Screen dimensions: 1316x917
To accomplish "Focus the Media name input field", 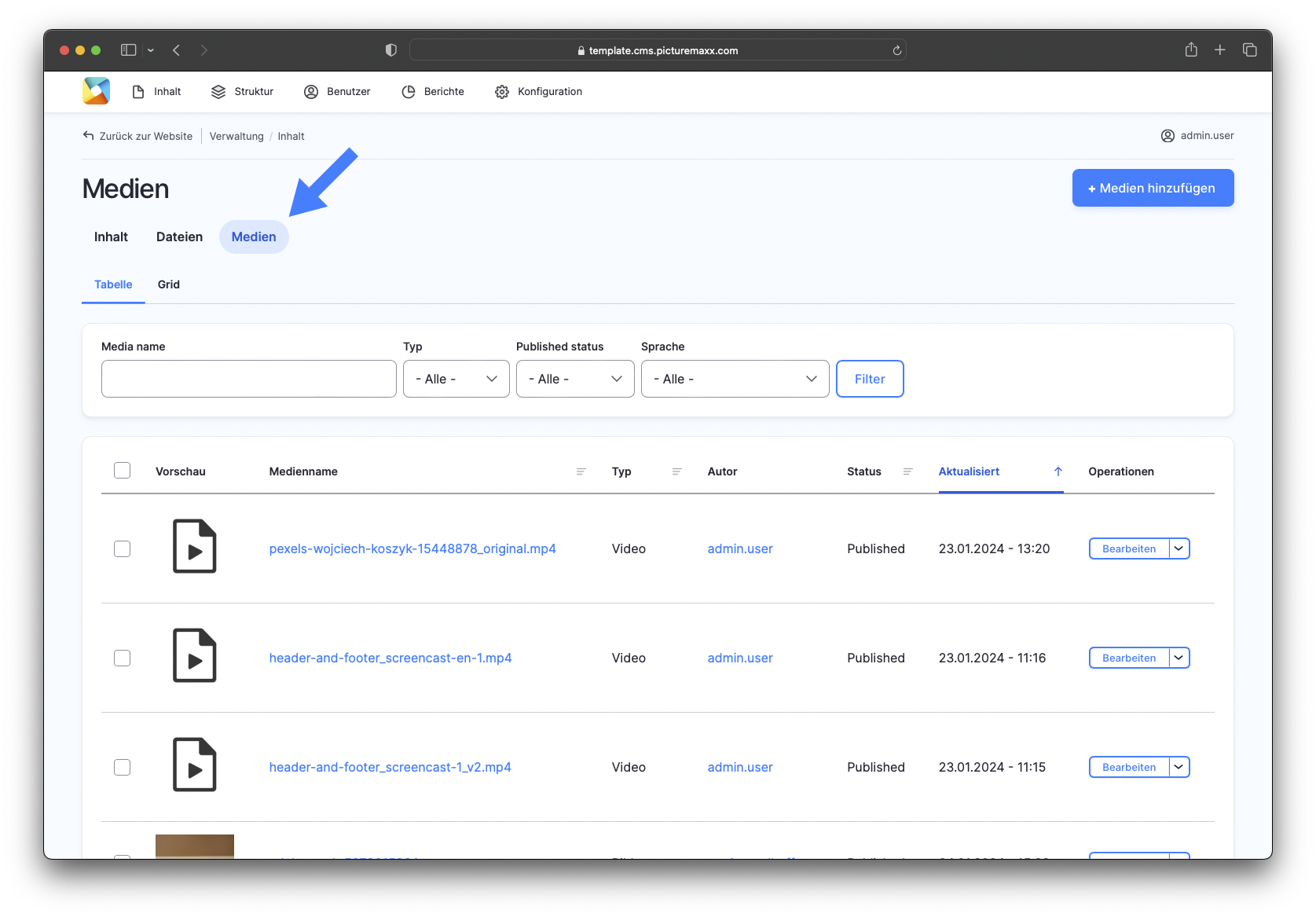I will tap(249, 379).
